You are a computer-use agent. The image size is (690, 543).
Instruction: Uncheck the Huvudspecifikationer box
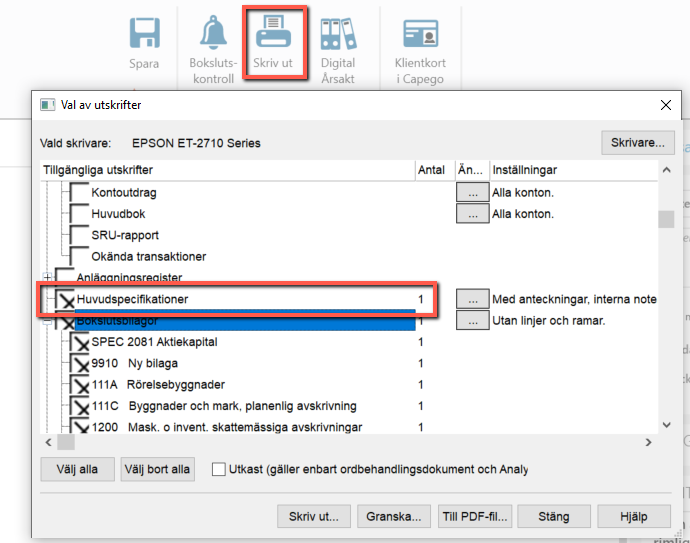click(x=65, y=299)
